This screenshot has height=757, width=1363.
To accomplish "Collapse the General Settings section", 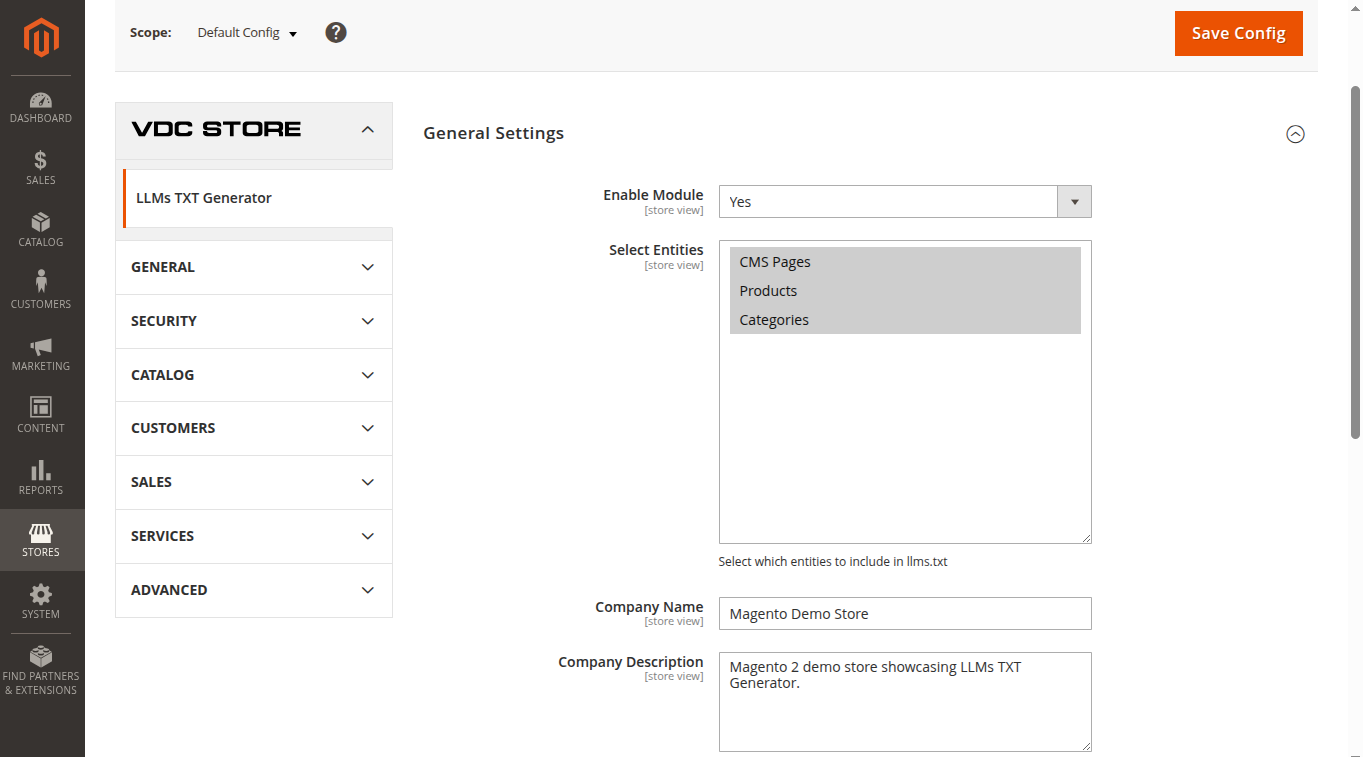I will point(1295,134).
